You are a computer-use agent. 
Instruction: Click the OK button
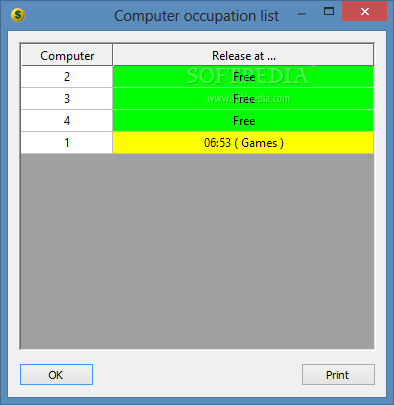(56, 374)
